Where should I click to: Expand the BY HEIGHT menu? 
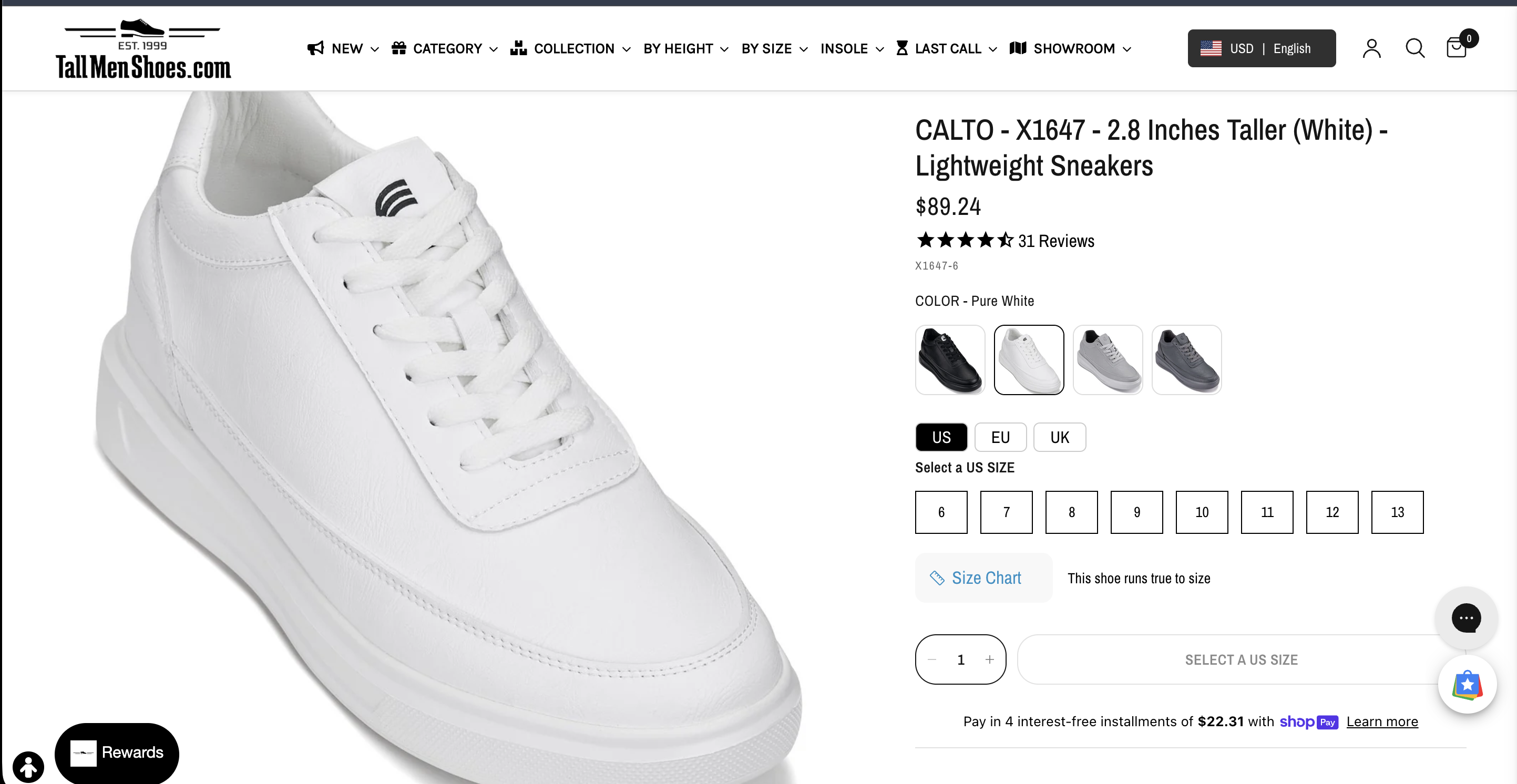[685, 48]
